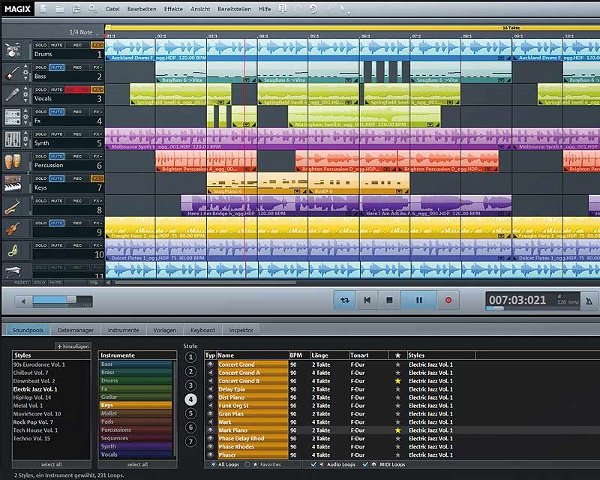Screen dimensions: 600x480
Task: Open the Datei menu
Action: [112, 9]
